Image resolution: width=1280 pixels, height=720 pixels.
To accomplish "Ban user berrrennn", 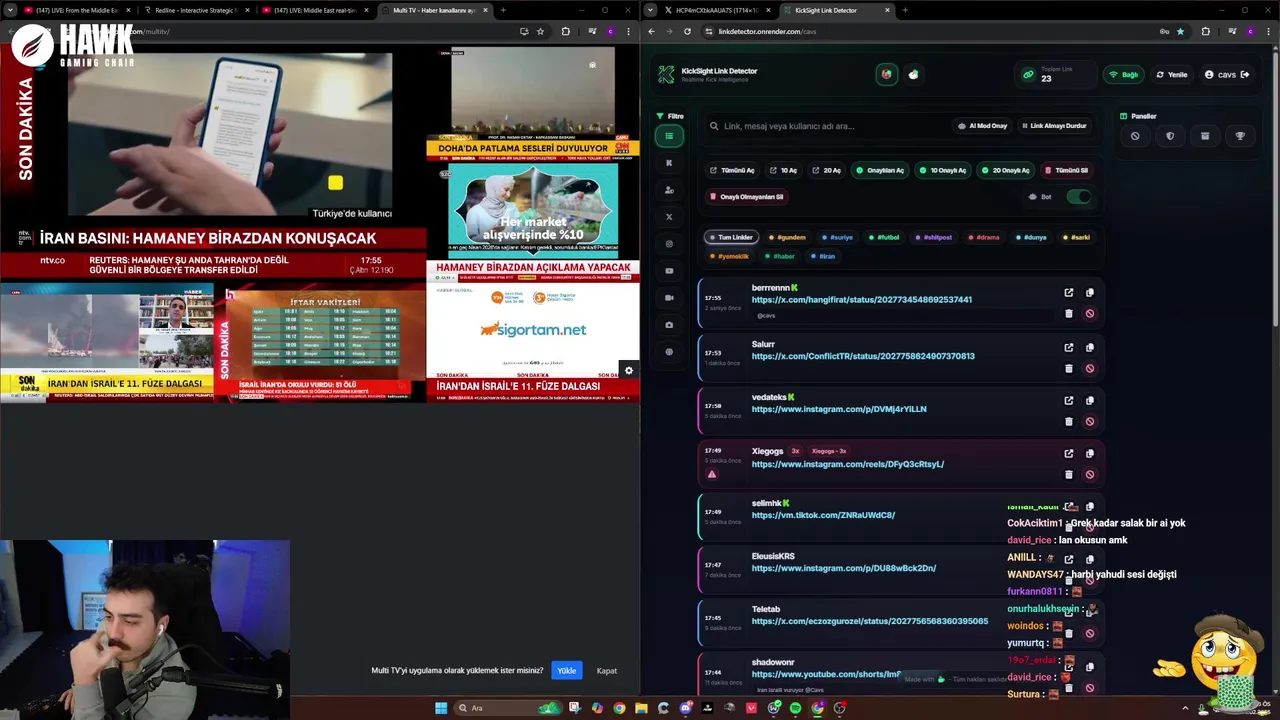I will (x=1090, y=314).
